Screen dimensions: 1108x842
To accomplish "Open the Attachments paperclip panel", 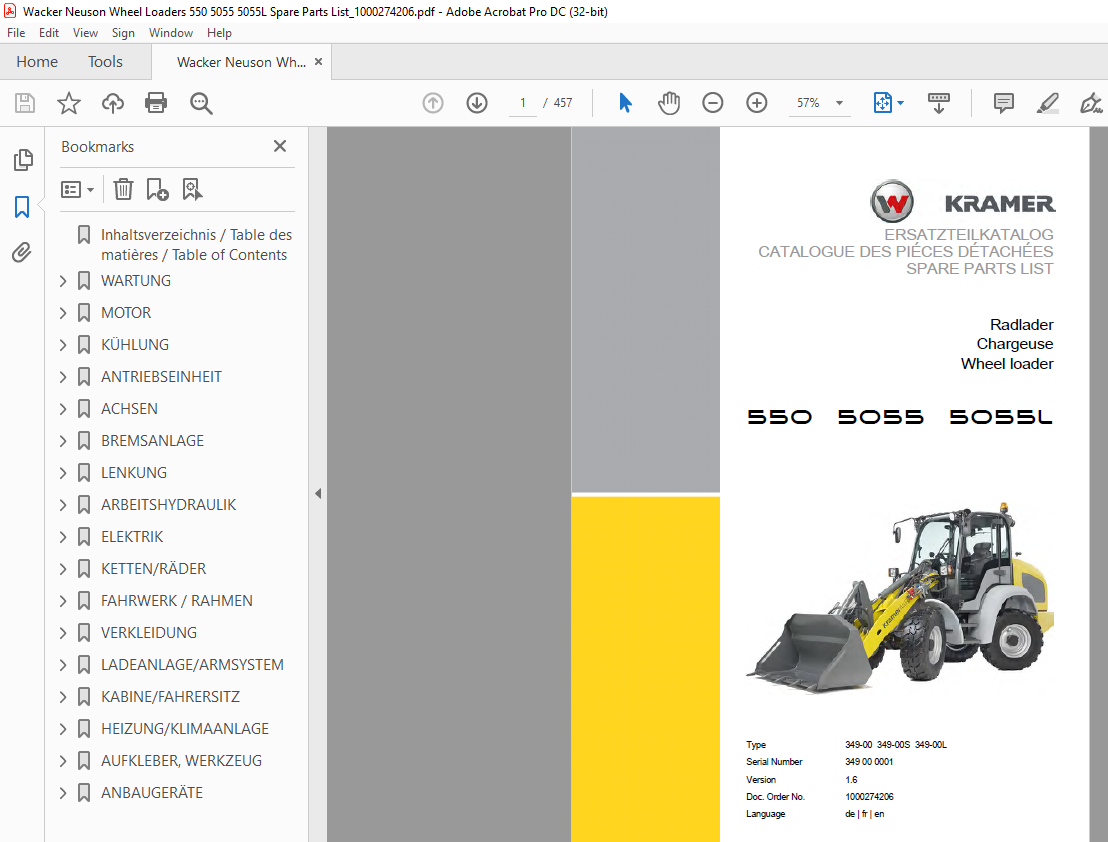I will tap(22, 252).
